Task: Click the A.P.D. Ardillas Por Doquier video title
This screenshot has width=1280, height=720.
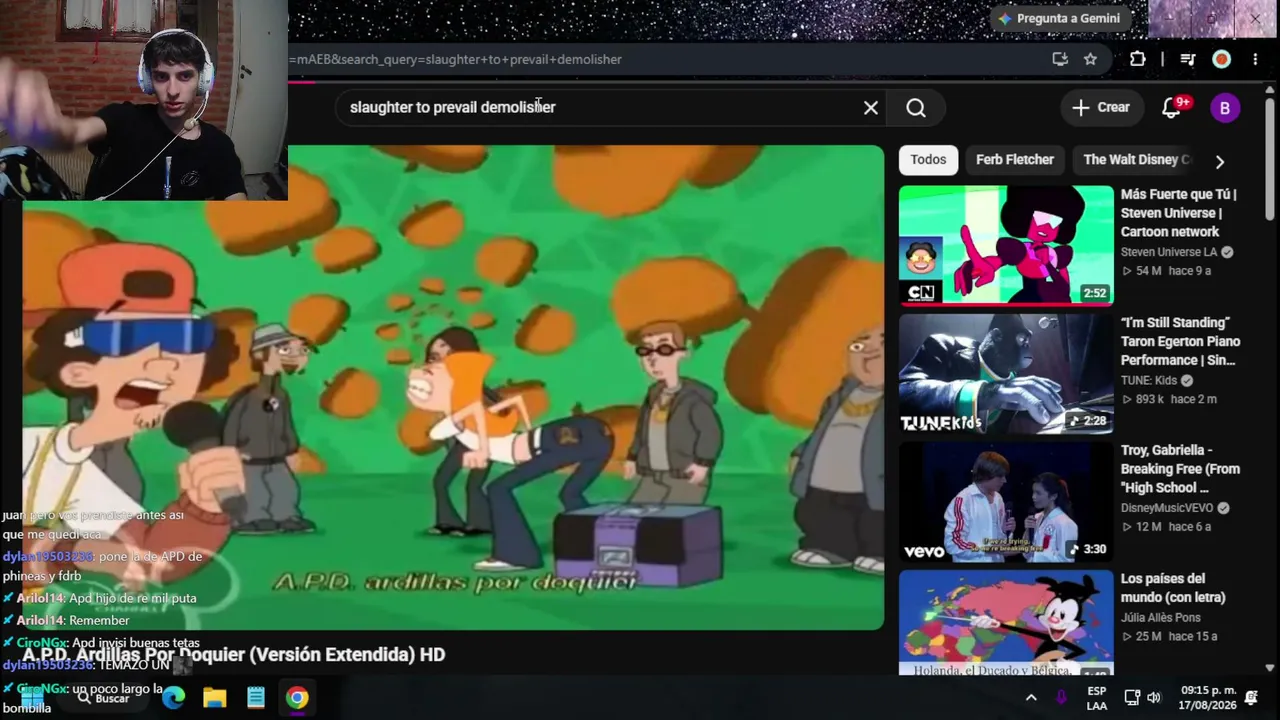Action: pyautogui.click(x=234, y=654)
